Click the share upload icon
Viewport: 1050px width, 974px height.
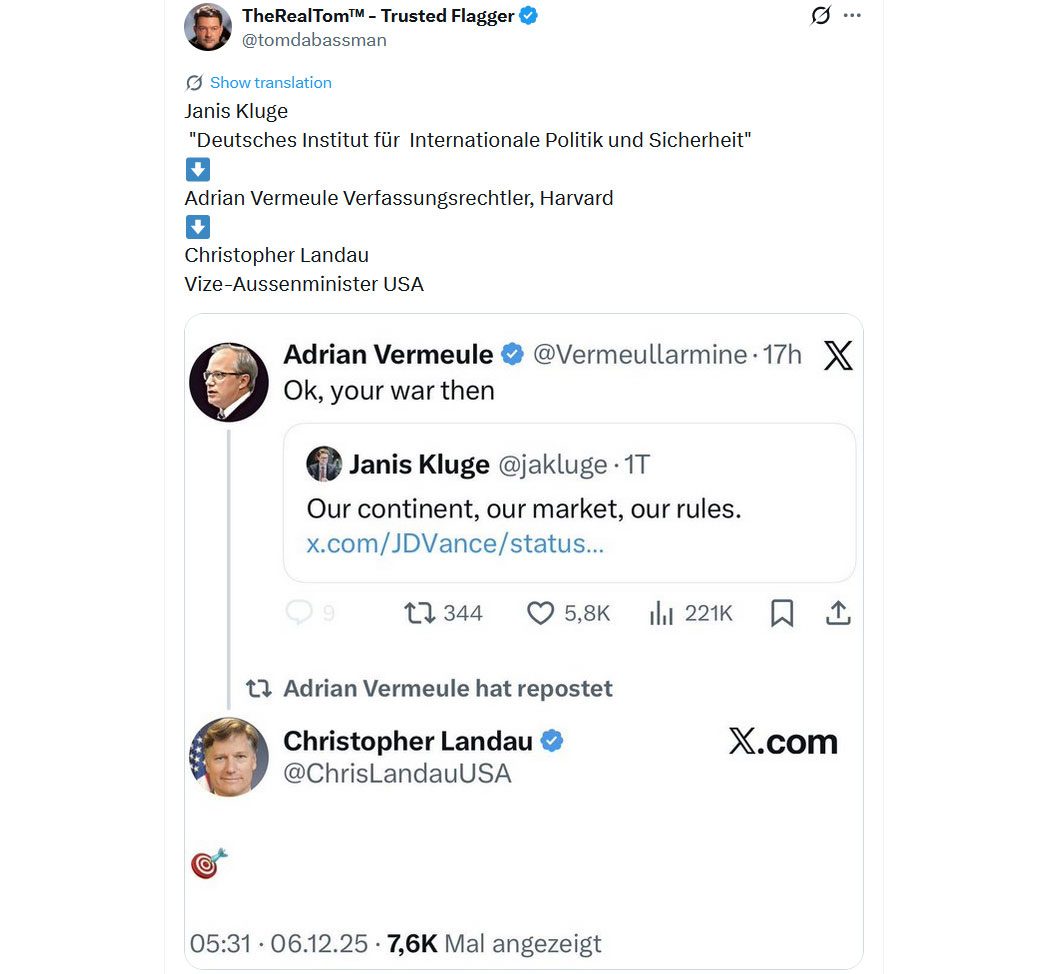click(x=838, y=612)
